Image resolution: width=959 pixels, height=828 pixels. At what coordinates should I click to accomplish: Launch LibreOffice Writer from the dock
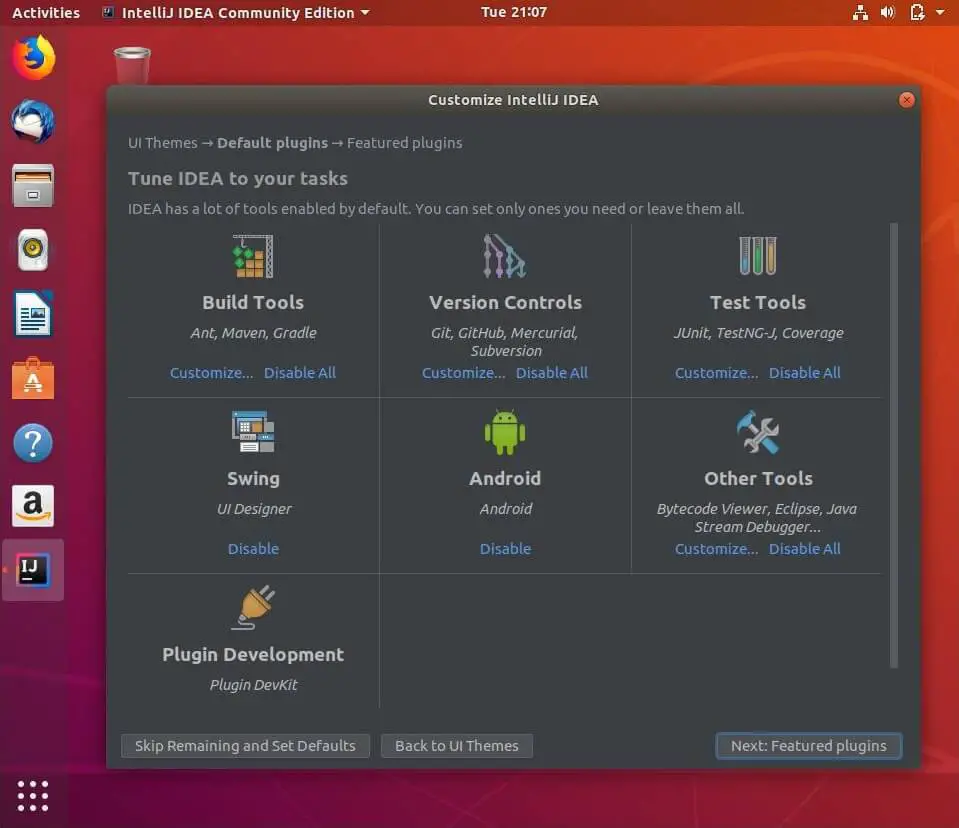(33, 314)
